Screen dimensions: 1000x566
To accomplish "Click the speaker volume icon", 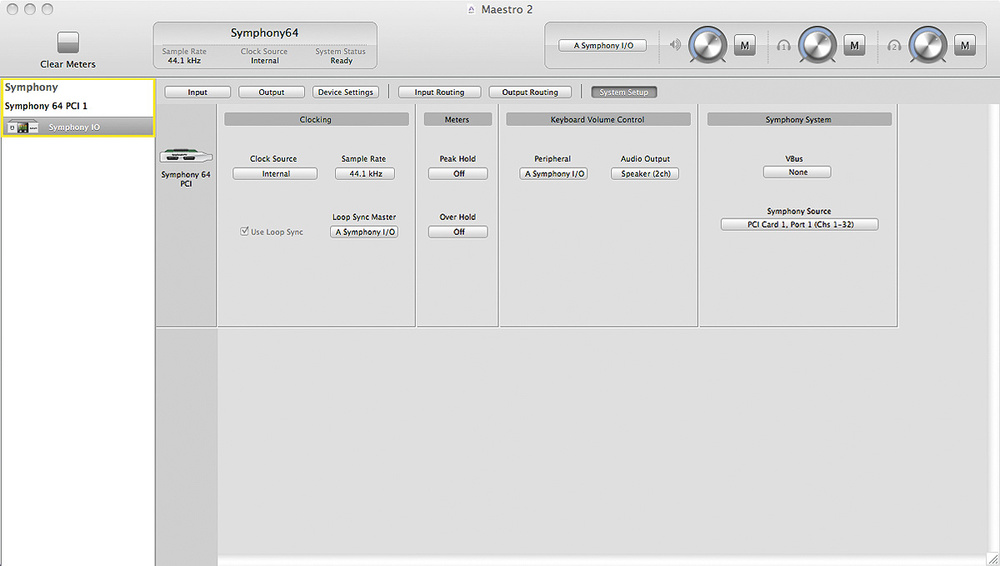I will pyautogui.click(x=676, y=45).
